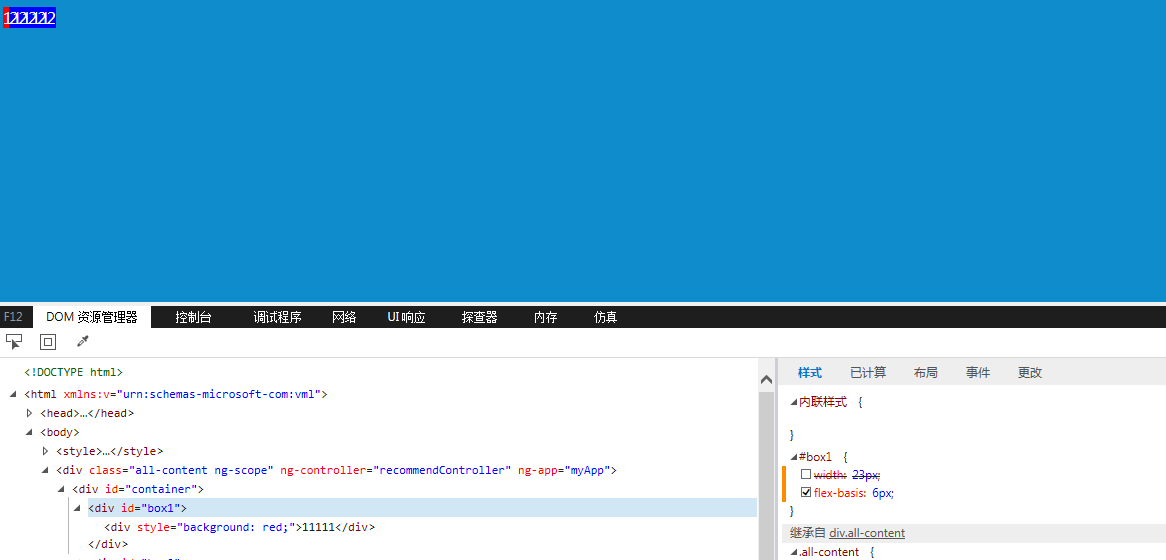Switch to 网络 network tab

[344, 317]
